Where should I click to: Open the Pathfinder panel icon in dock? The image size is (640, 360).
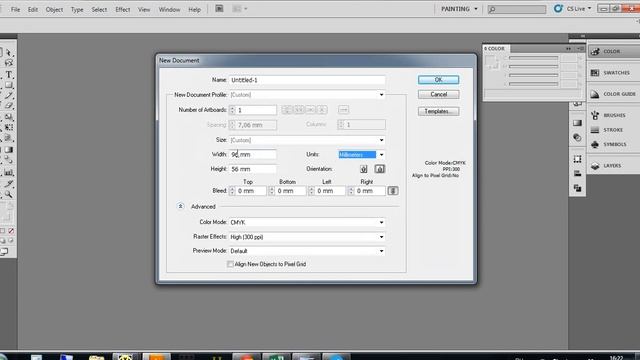click(577, 188)
